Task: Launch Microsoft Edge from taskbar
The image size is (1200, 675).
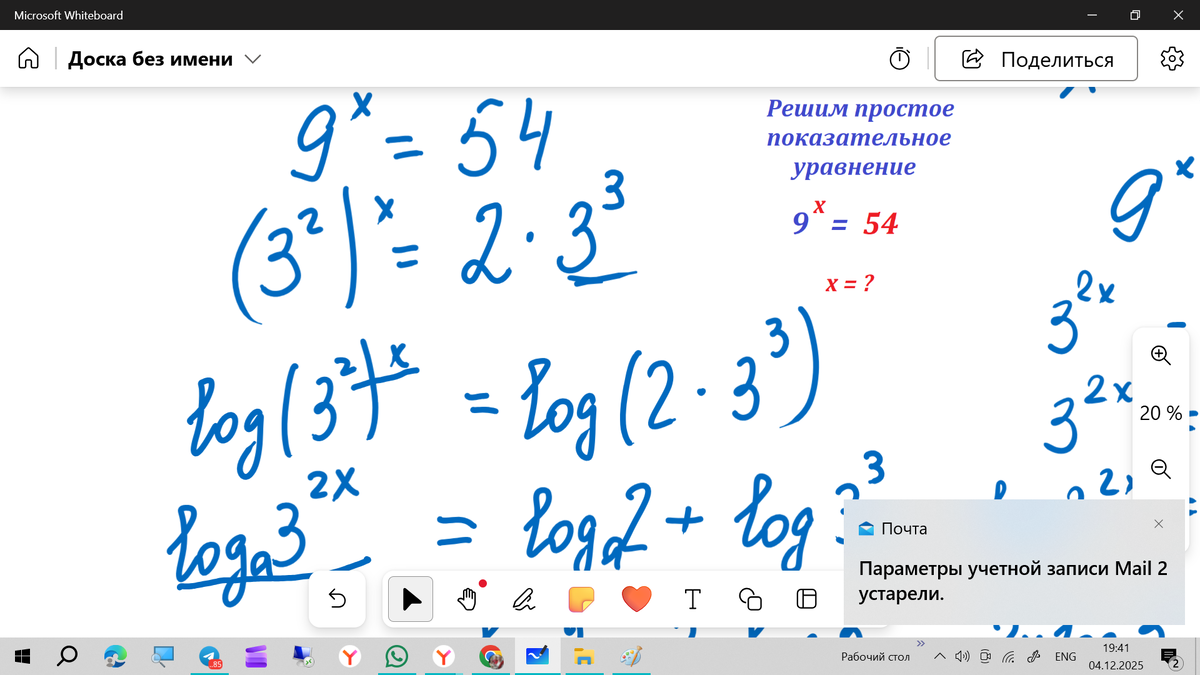Action: click(x=116, y=656)
